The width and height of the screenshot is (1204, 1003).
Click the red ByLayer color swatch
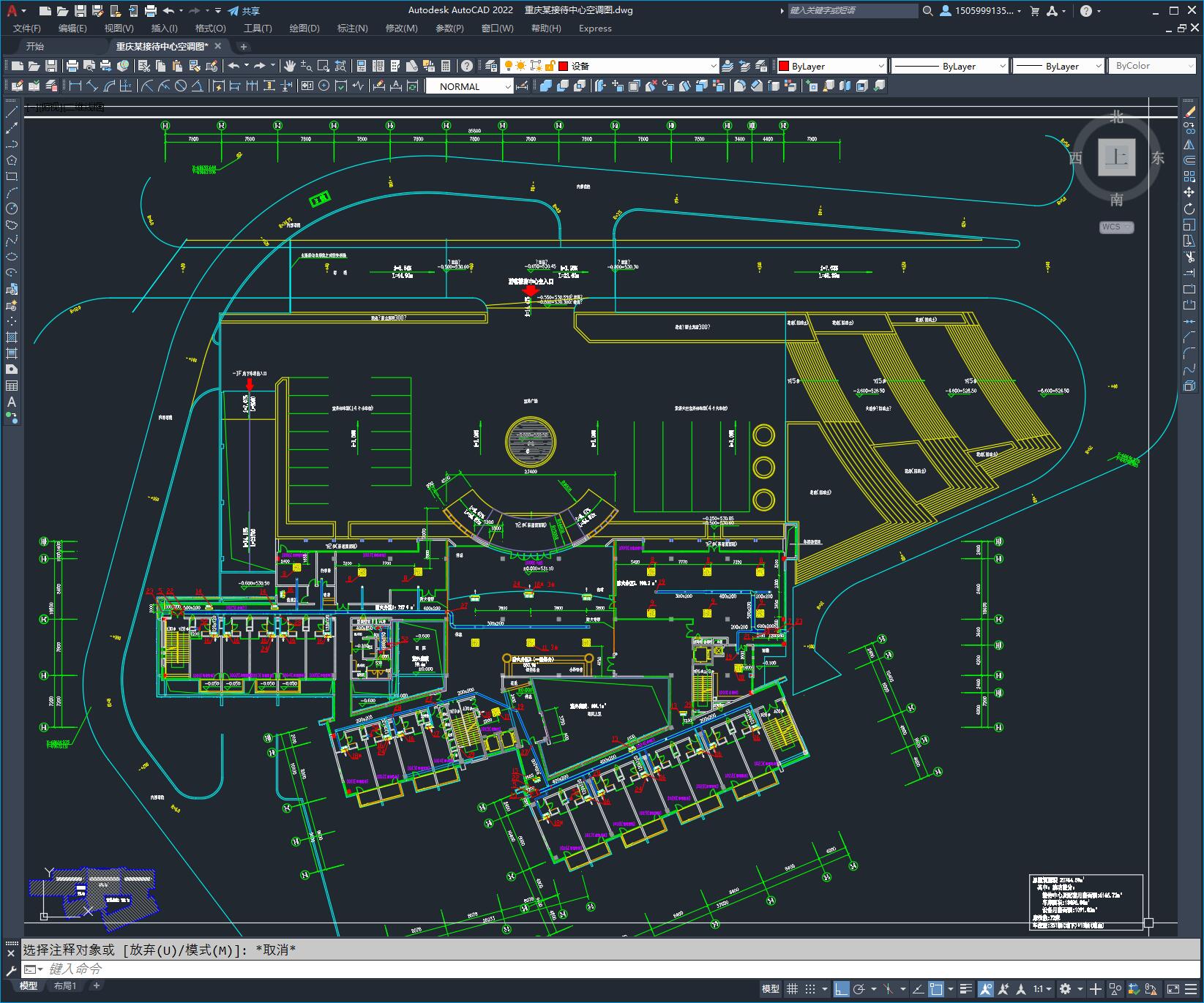tap(784, 66)
